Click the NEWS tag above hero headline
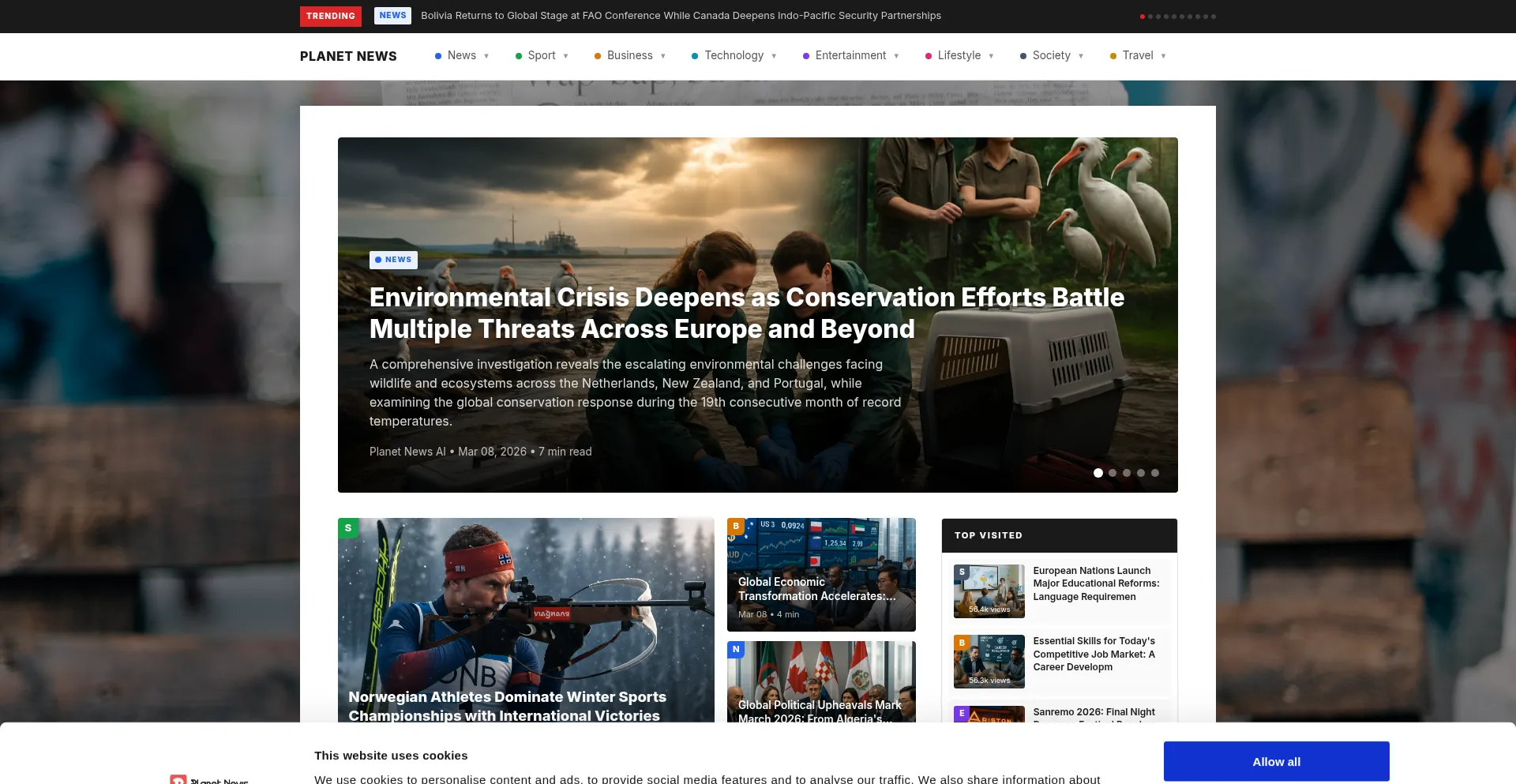 (x=393, y=260)
